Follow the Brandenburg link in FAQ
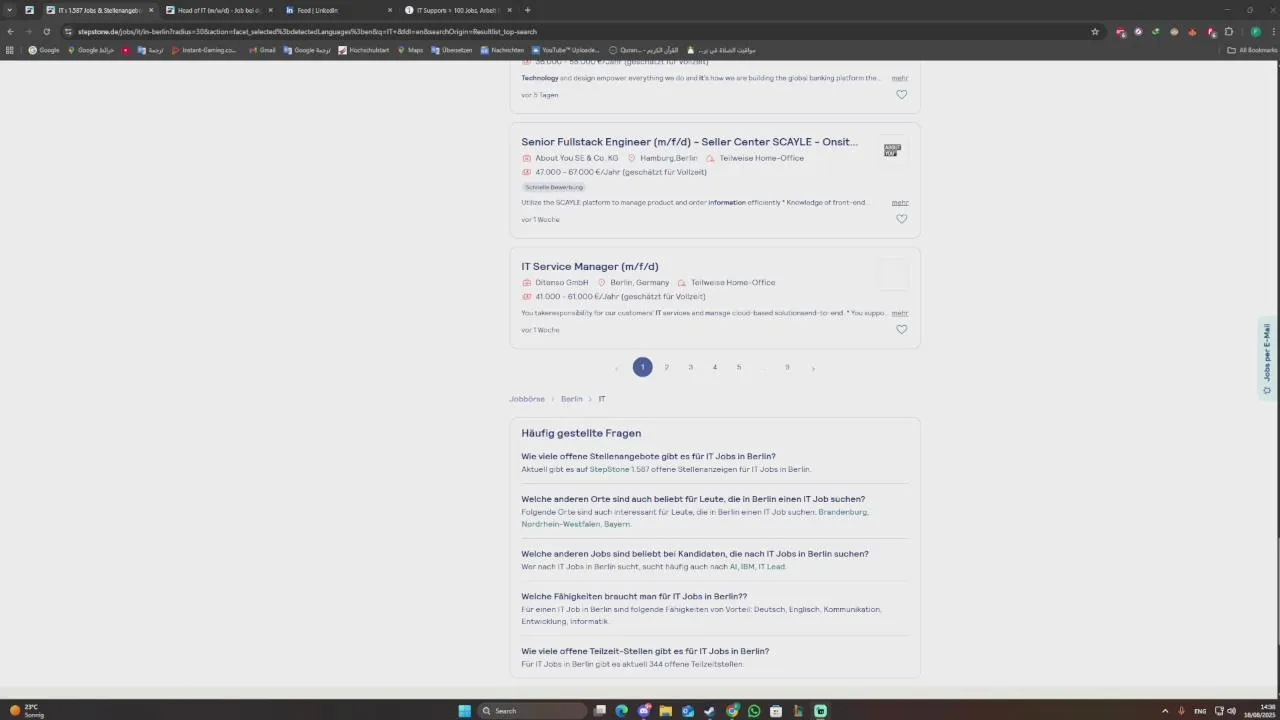The height and width of the screenshot is (720, 1280). click(843, 512)
